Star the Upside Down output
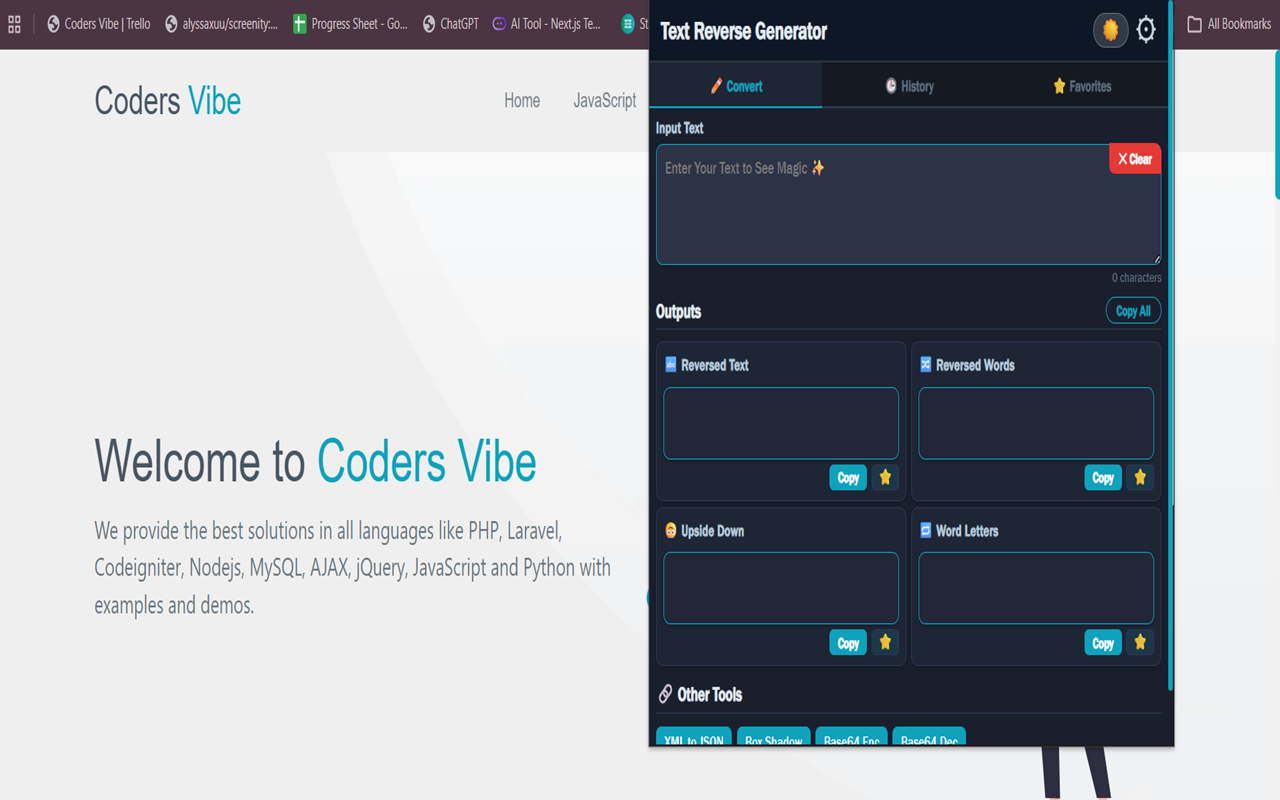Image resolution: width=1280 pixels, height=800 pixels. pos(885,643)
